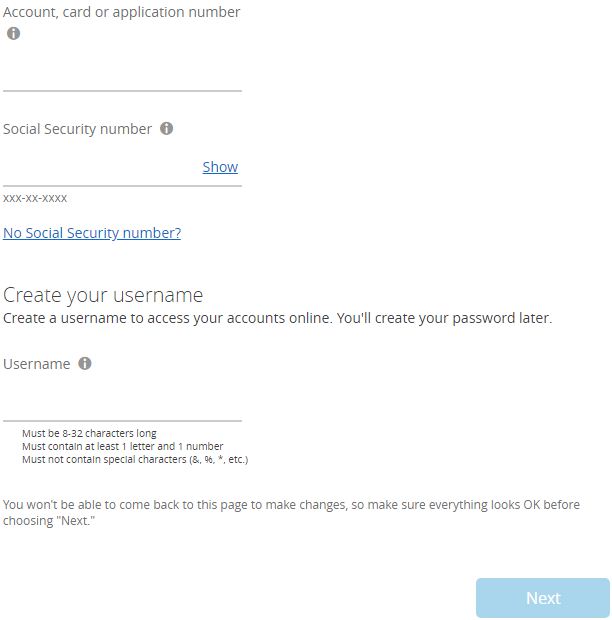
Task: Focus the Username input field
Action: (122, 404)
